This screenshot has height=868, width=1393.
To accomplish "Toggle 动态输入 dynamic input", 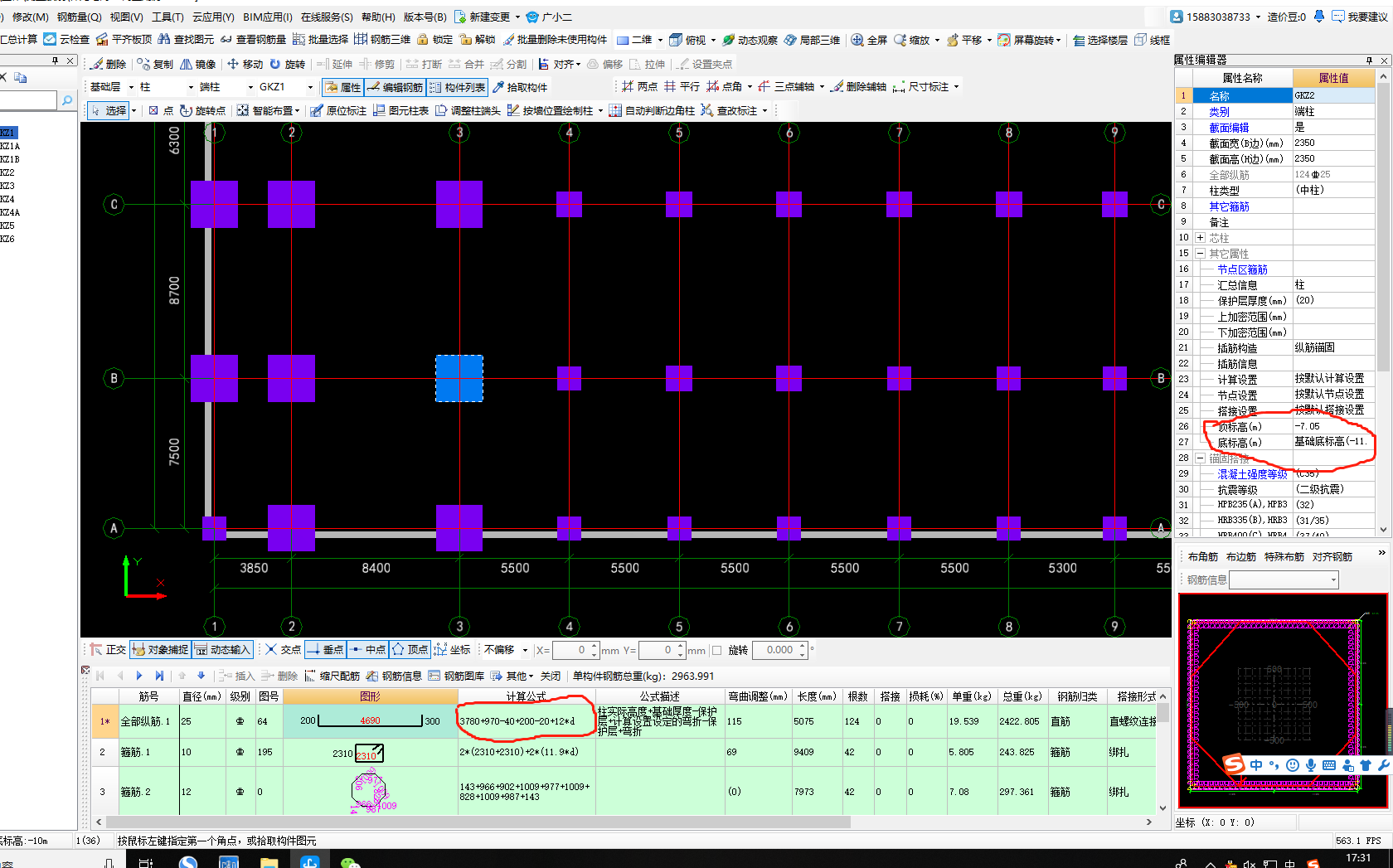I will (222, 649).
